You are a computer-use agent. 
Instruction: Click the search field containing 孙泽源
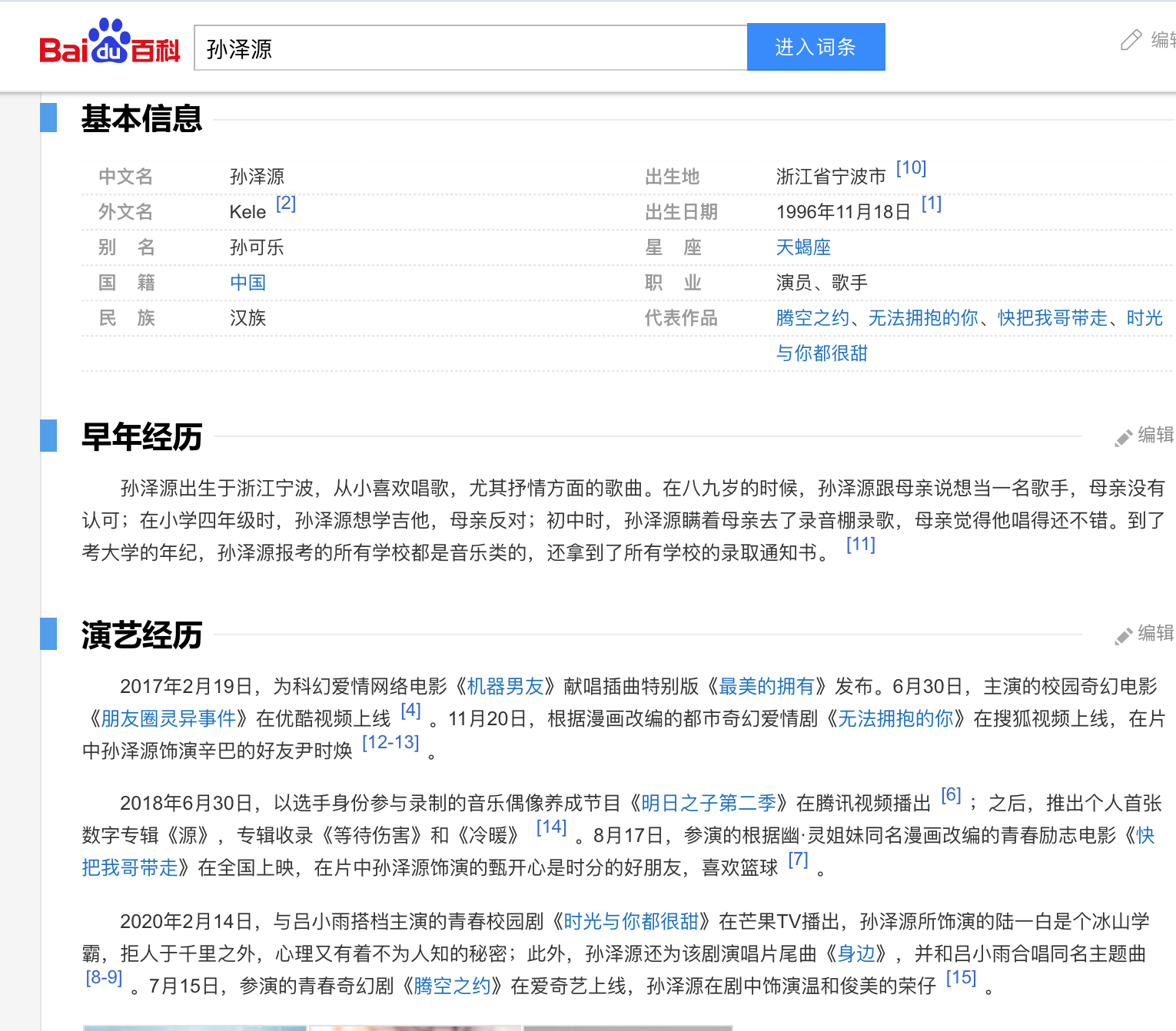pos(470,48)
